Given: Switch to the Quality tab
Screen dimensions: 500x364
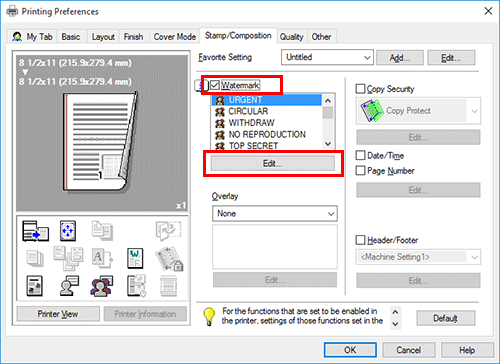Looking at the screenshot, I should click(291, 37).
